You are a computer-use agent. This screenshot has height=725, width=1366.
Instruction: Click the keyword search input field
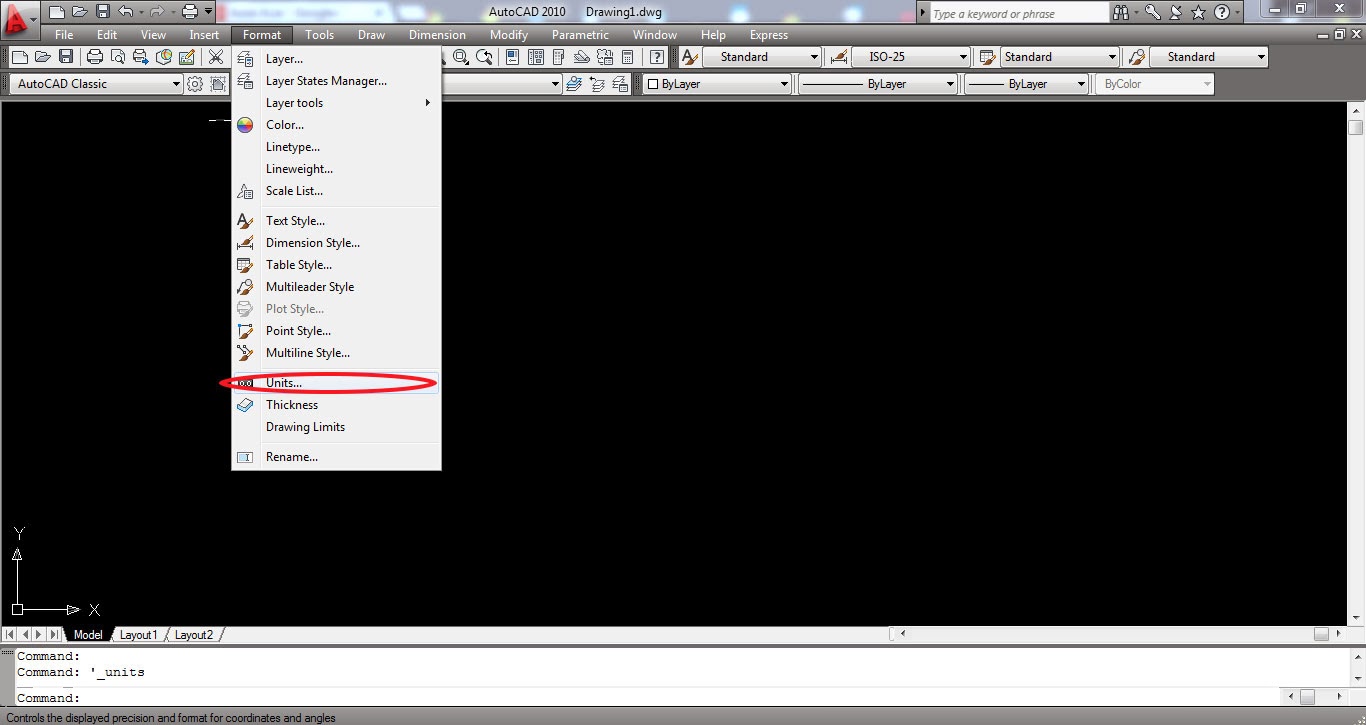pos(1018,13)
